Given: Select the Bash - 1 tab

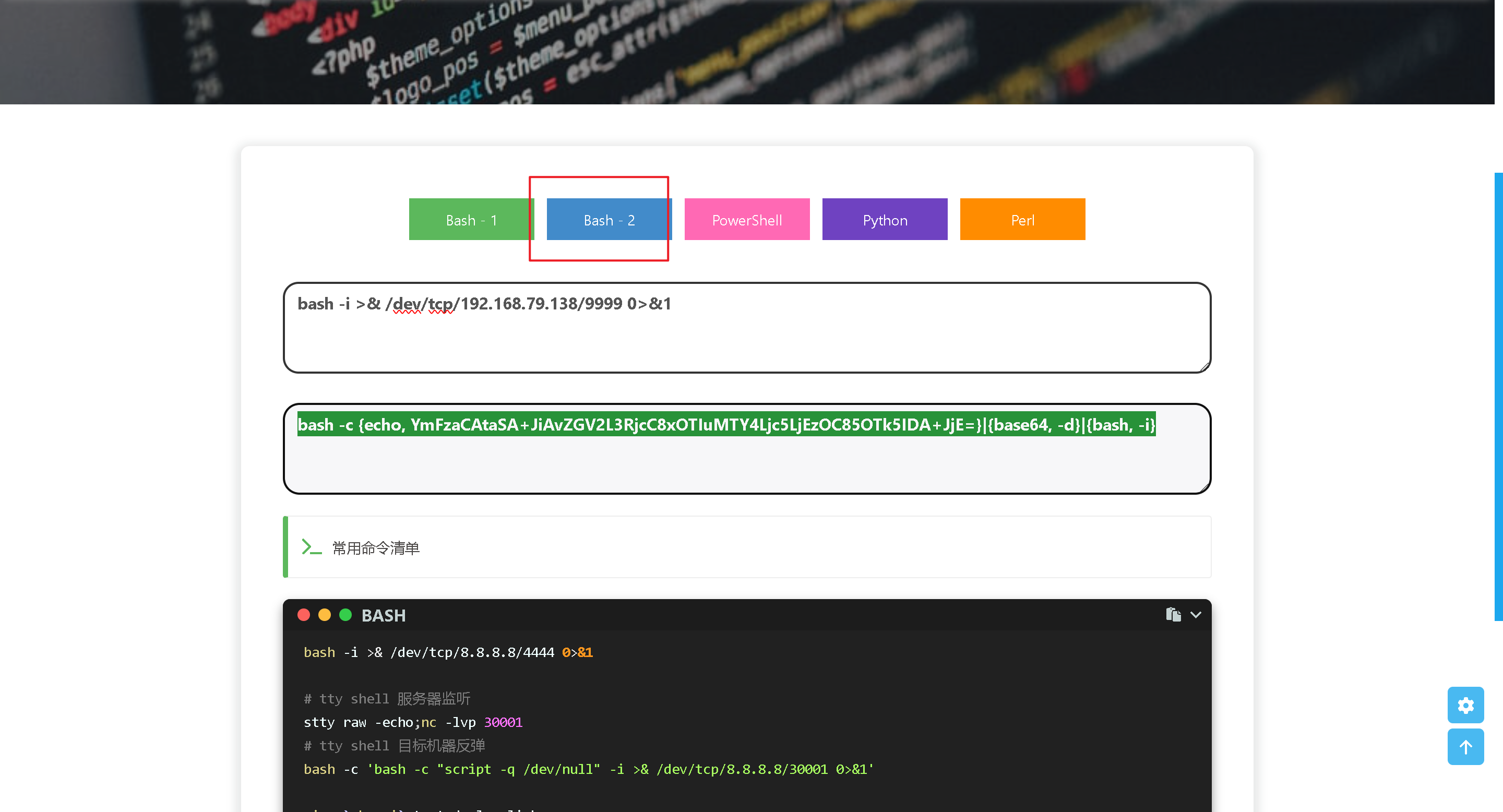Looking at the screenshot, I should [471, 219].
